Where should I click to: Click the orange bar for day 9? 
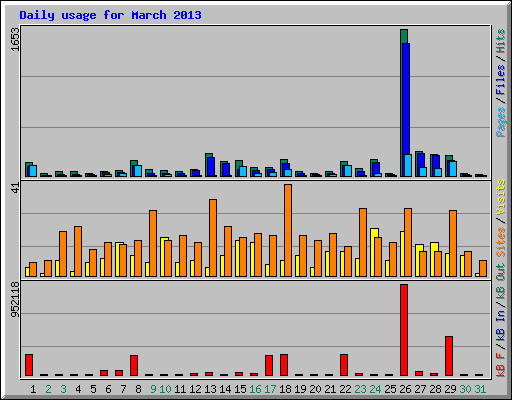[153, 243]
